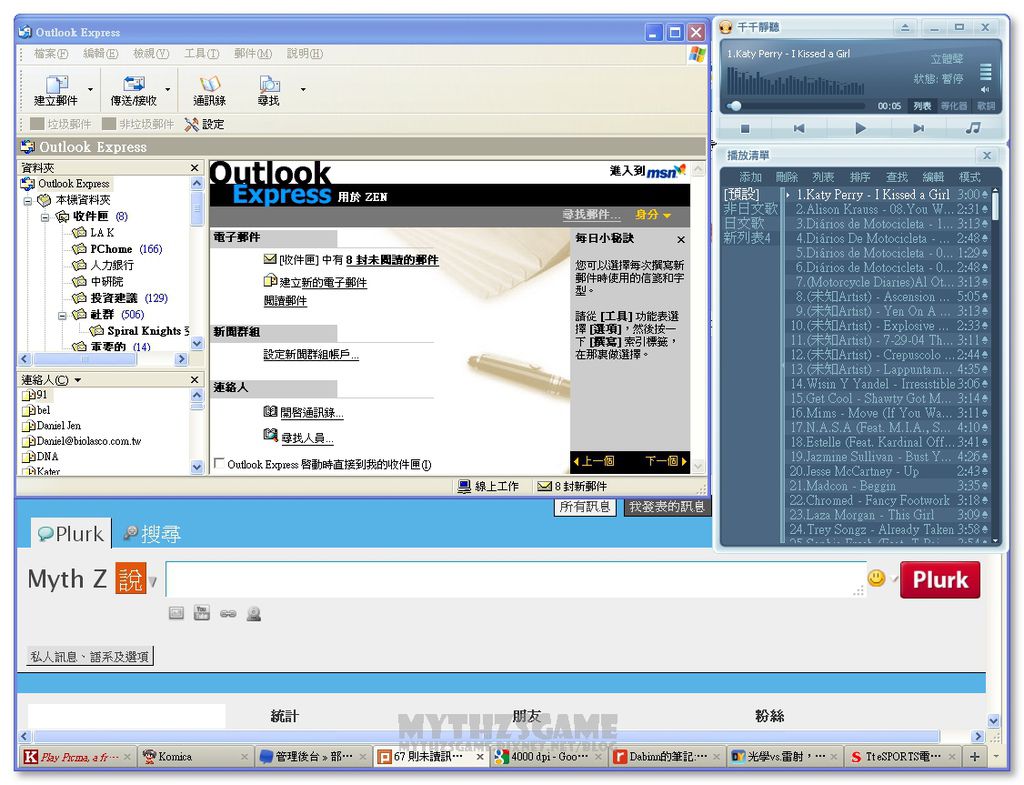Open the 8 封未閱讀的郵件 link
The height and width of the screenshot is (785, 1024).
(392, 260)
